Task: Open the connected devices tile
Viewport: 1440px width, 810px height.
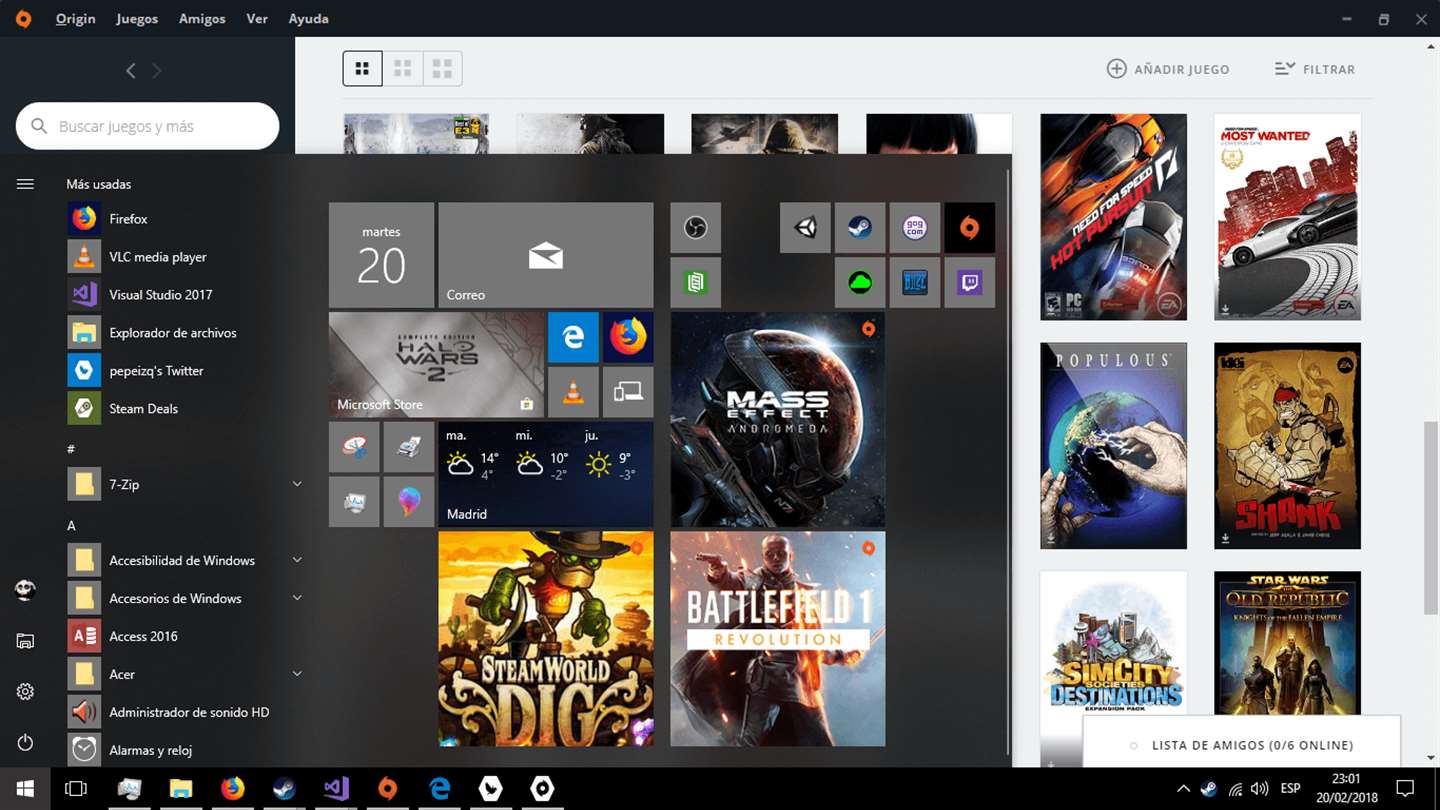Action: 628,392
